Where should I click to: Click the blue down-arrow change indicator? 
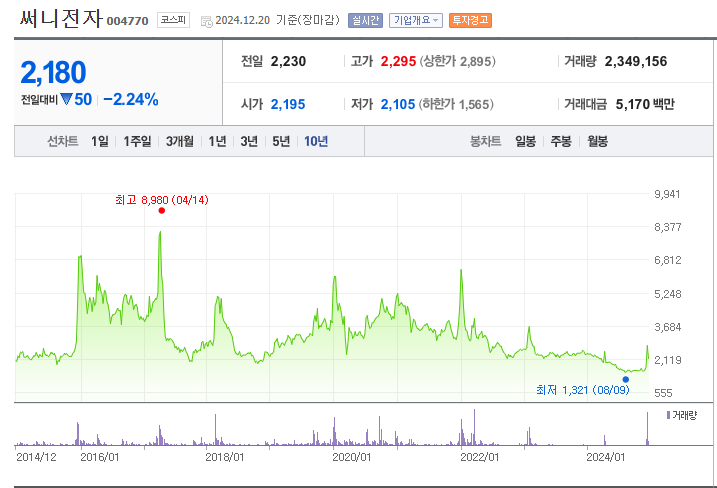pos(66,99)
